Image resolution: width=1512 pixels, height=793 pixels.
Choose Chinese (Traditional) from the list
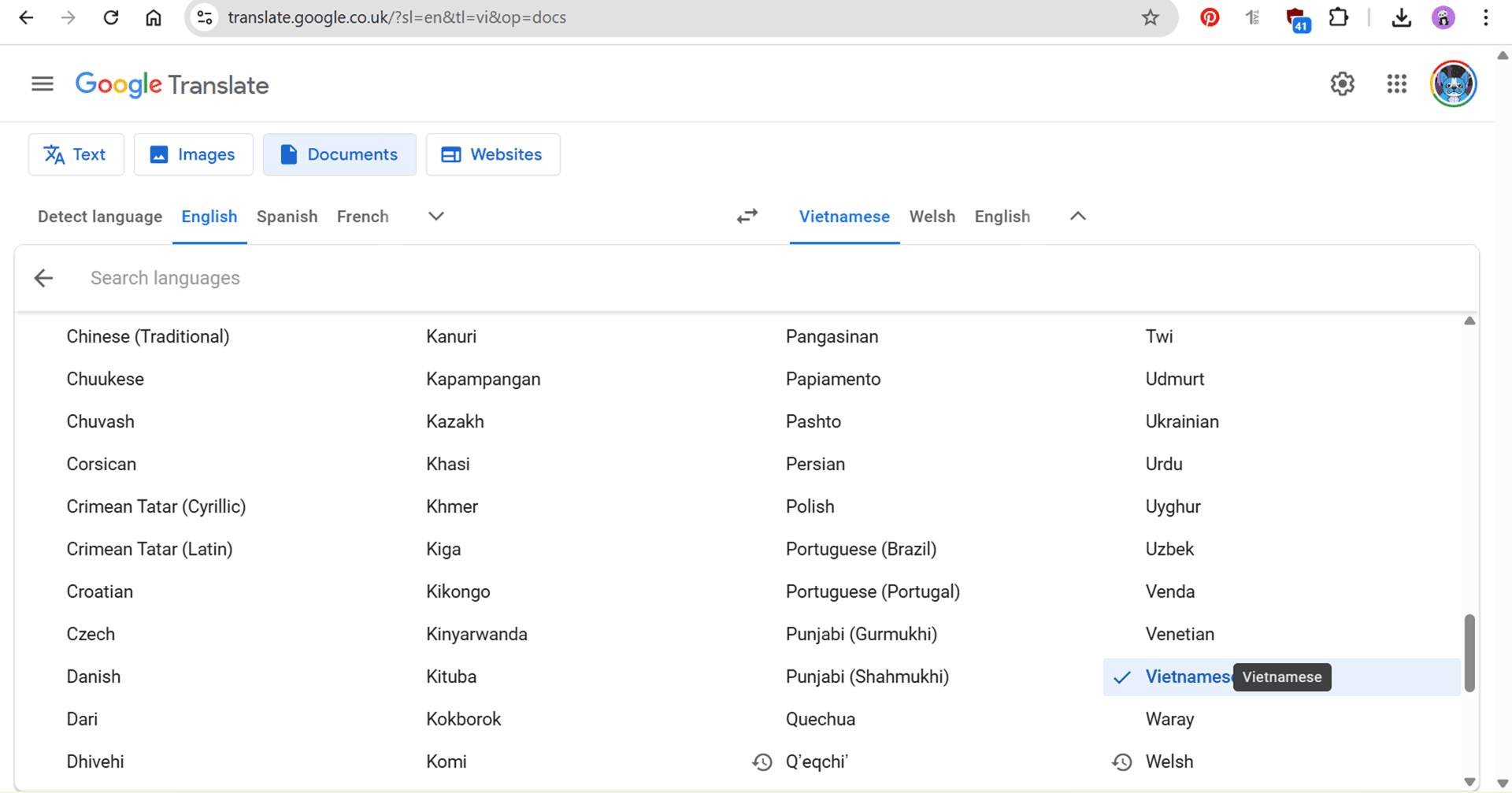148,336
